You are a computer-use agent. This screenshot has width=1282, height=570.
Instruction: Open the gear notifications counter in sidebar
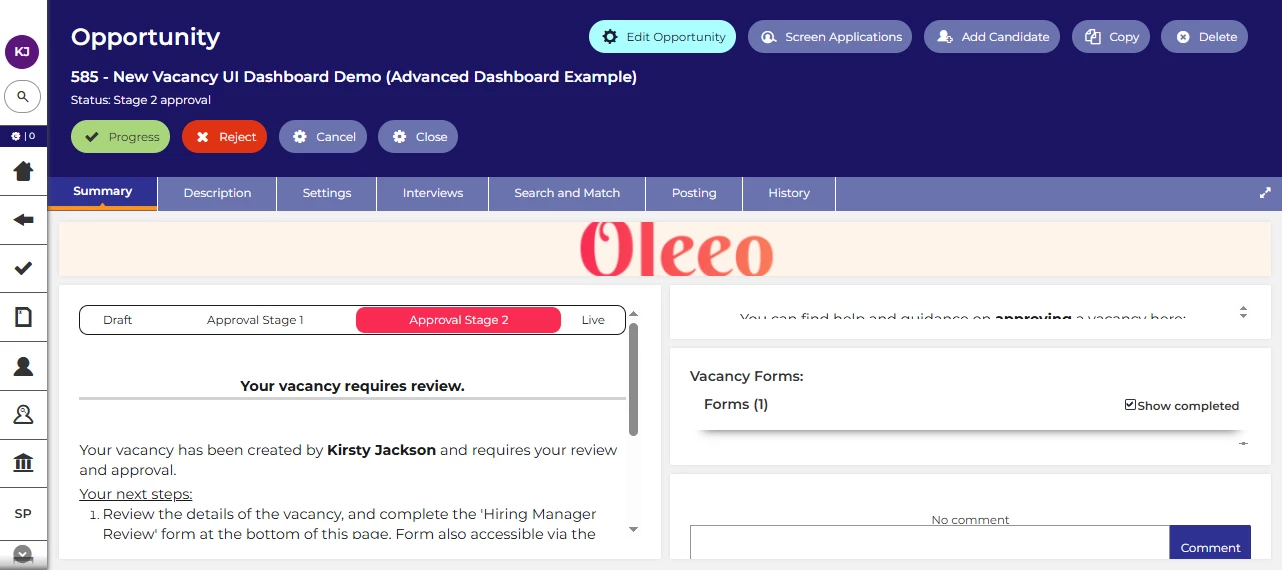pyautogui.click(x=22, y=136)
